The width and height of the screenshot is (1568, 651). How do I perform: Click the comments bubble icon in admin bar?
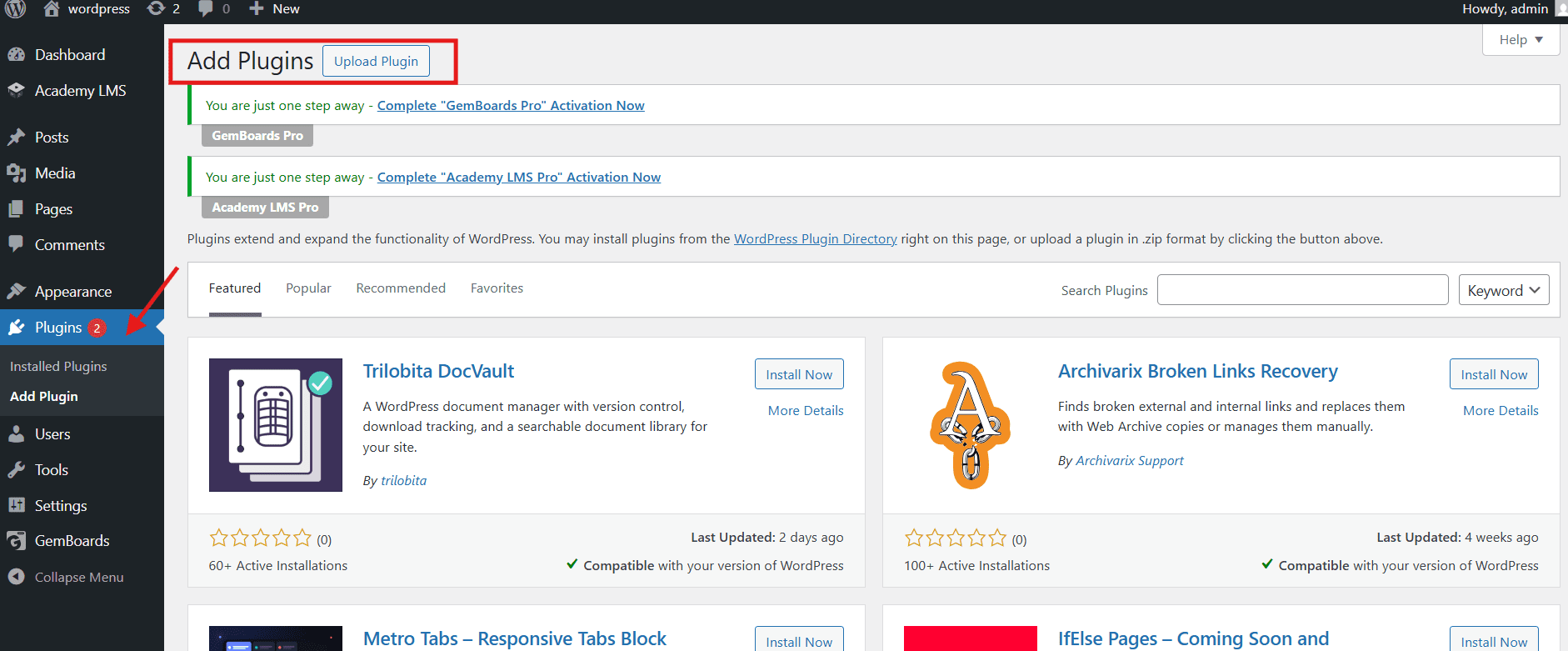click(x=213, y=9)
